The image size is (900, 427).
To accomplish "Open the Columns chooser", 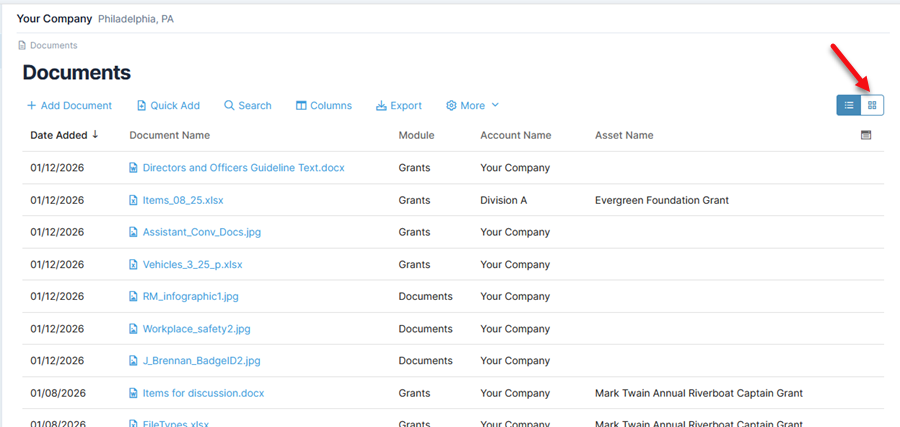I will pyautogui.click(x=323, y=106).
